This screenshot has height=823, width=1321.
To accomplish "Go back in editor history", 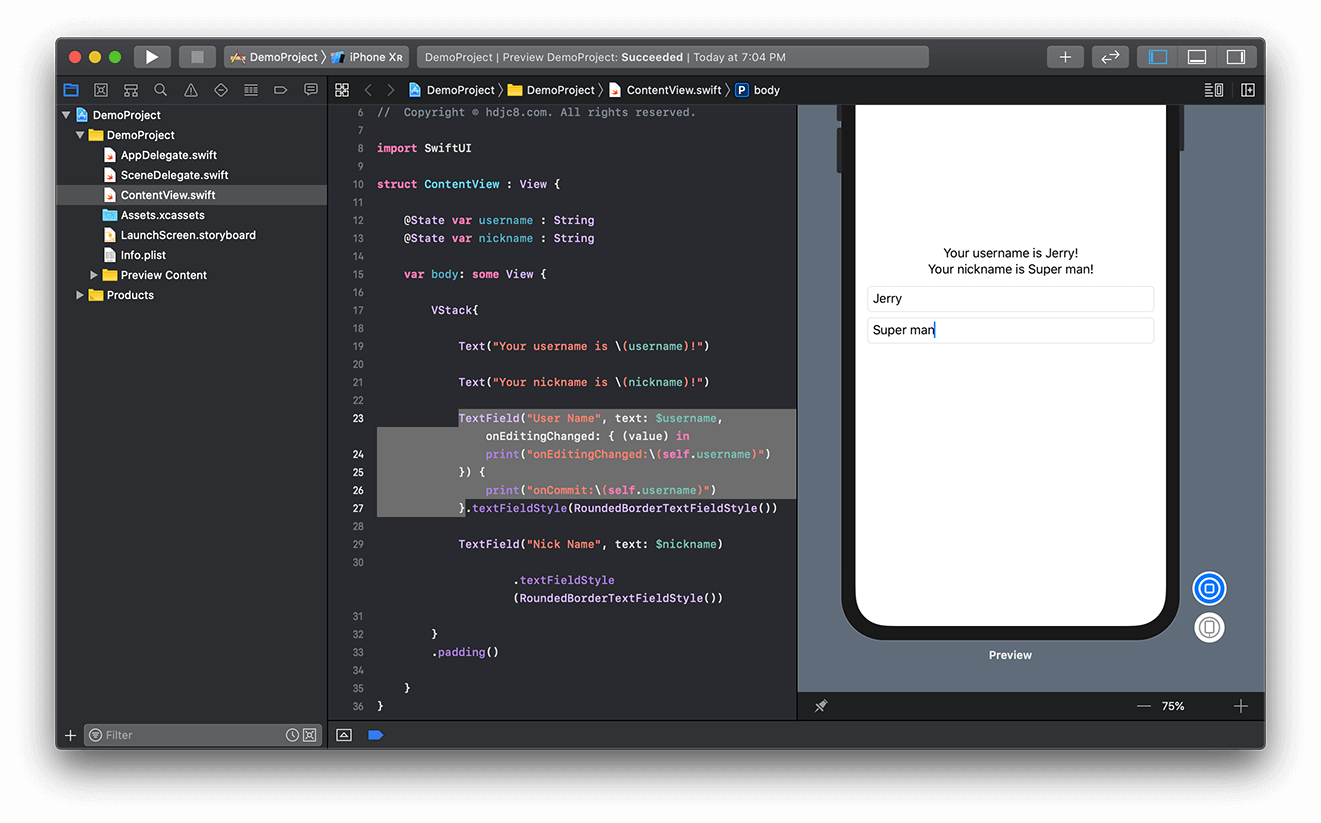I will [x=368, y=90].
